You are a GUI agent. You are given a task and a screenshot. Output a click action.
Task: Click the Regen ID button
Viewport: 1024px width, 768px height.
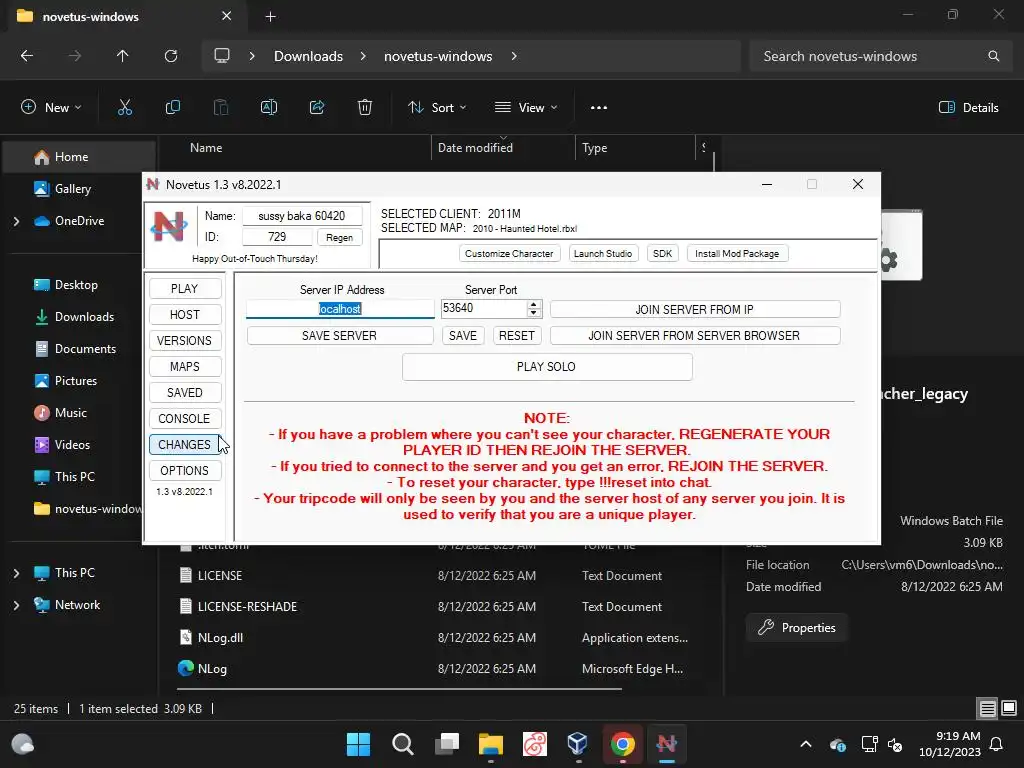340,238
